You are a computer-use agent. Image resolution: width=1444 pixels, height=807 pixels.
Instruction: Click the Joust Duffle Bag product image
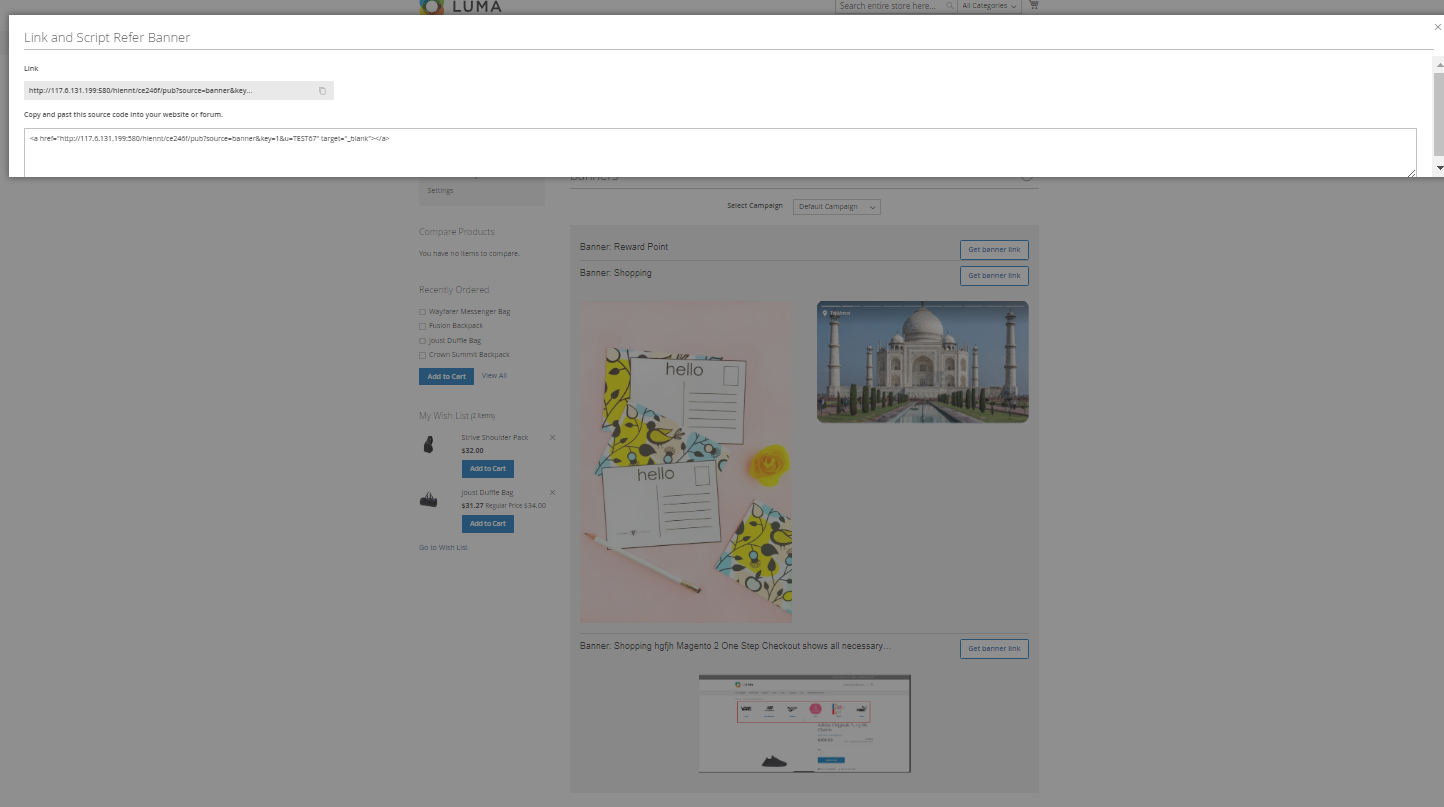coord(428,500)
